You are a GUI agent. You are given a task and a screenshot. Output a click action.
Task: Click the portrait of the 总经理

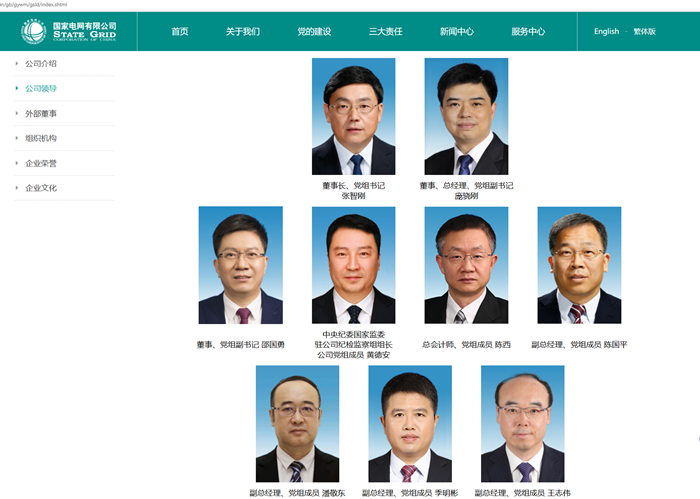point(466,116)
